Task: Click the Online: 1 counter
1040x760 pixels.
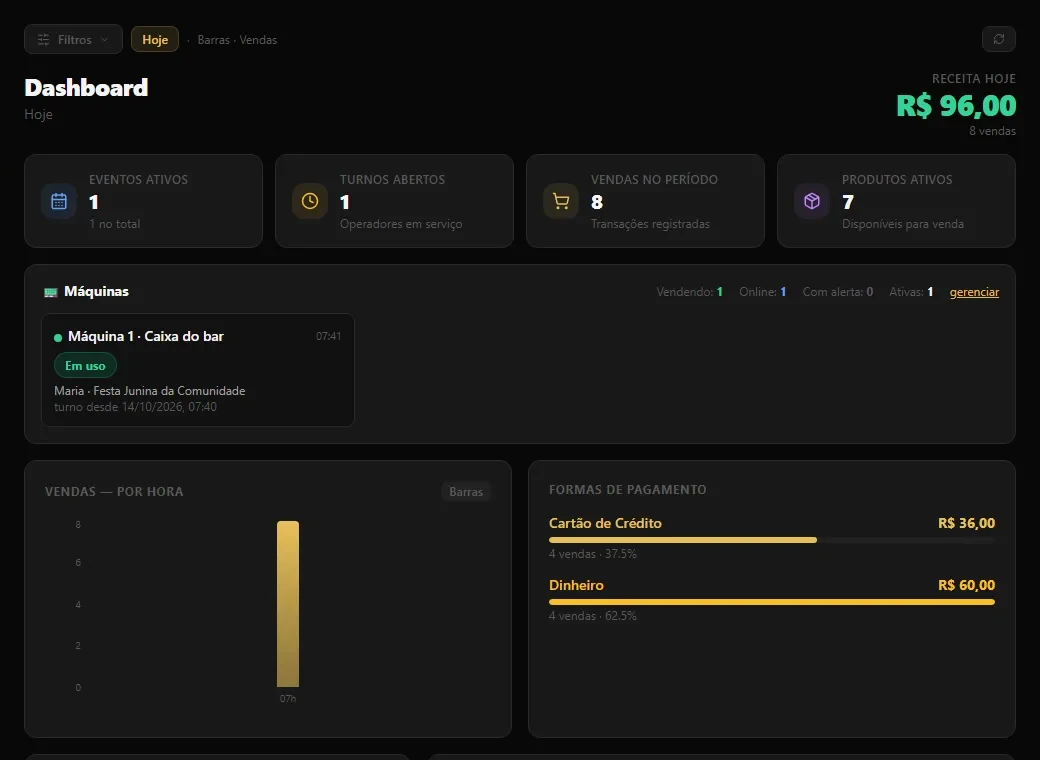Action: click(x=763, y=292)
